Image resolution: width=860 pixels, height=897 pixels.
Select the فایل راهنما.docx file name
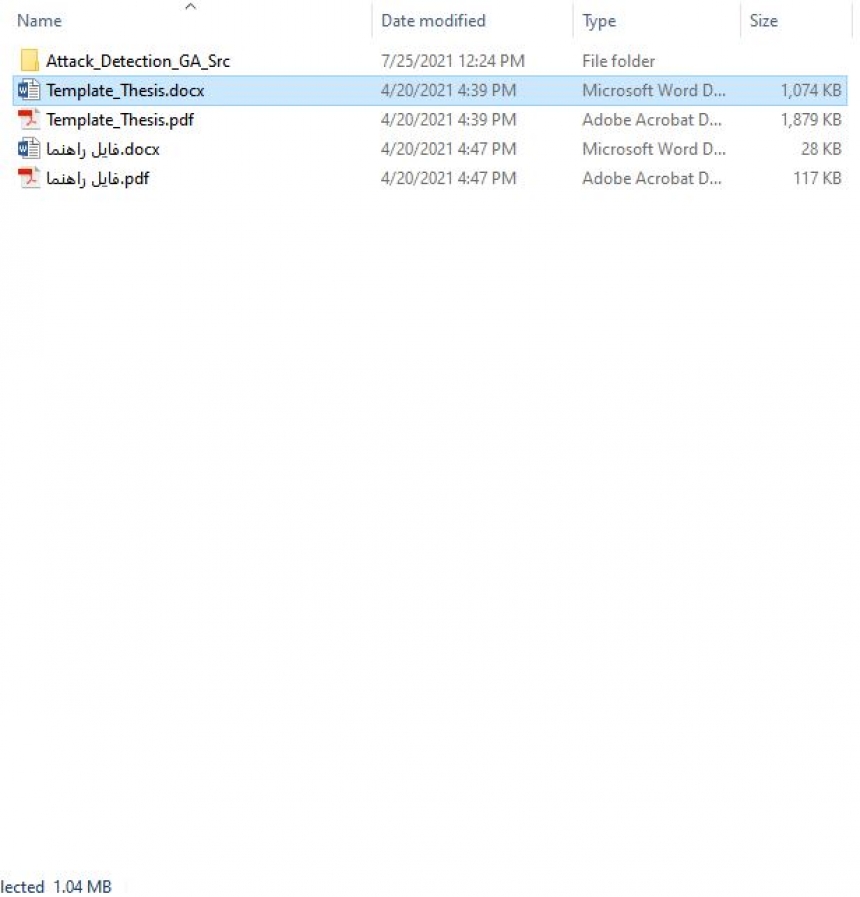coord(103,149)
